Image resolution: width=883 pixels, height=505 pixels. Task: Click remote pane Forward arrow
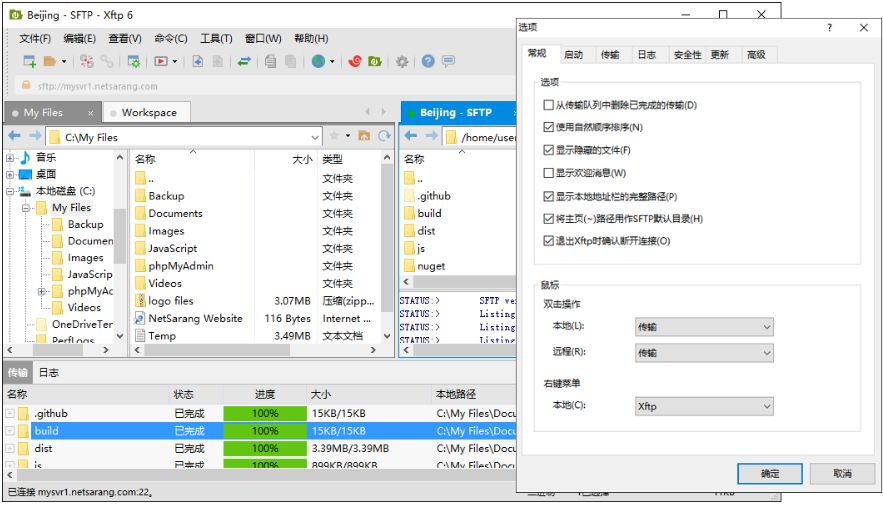pos(431,136)
